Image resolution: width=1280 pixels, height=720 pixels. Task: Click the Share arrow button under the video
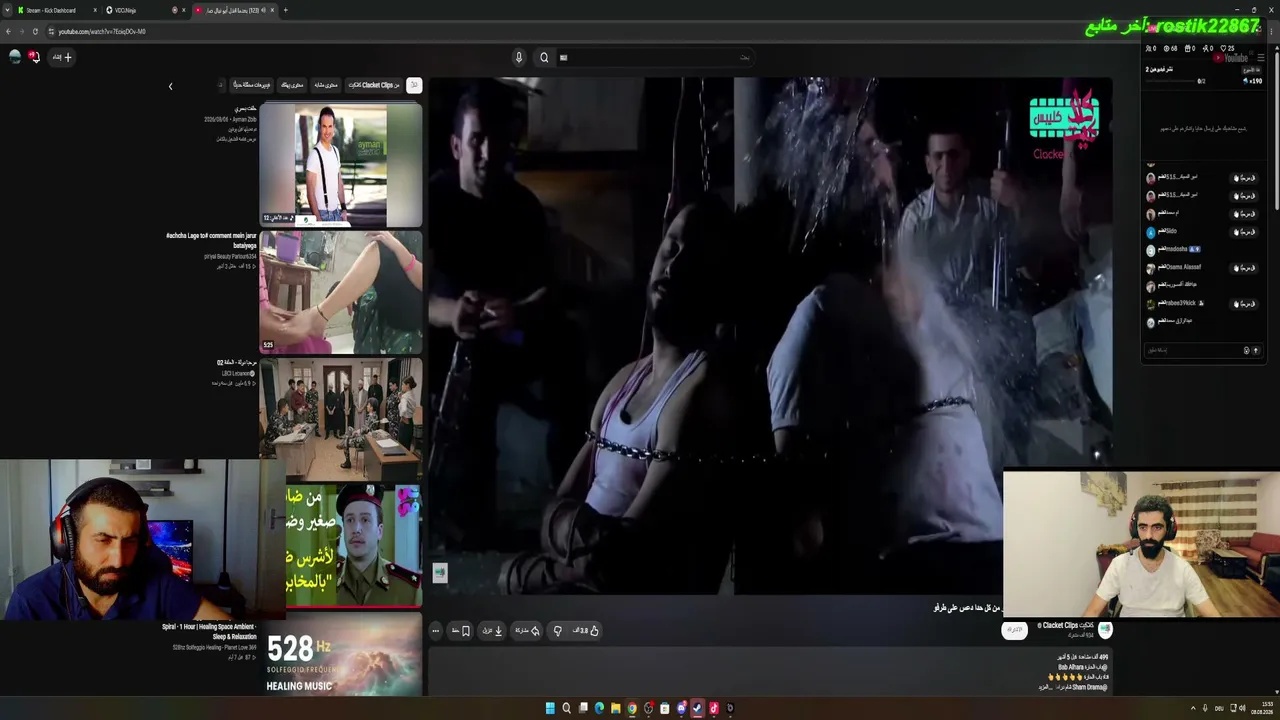point(527,631)
